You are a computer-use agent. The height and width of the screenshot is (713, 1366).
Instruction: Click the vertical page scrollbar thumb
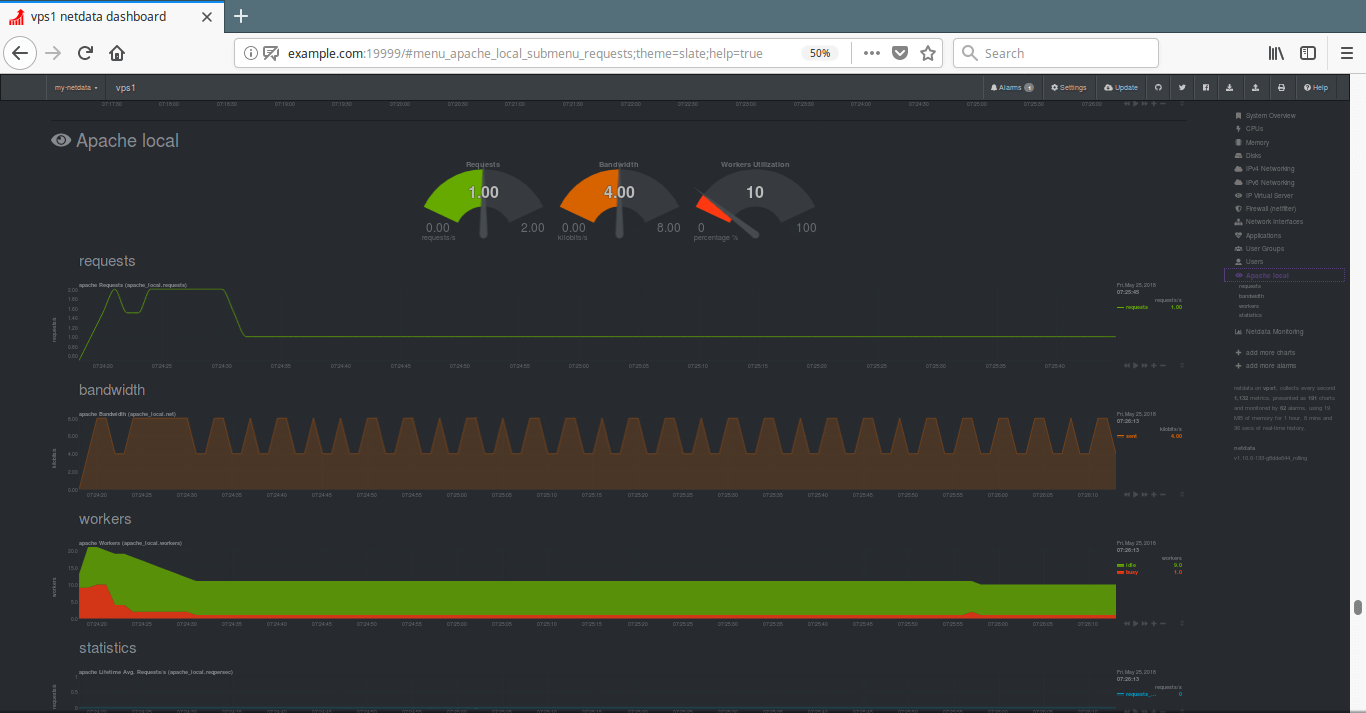[x=1357, y=607]
